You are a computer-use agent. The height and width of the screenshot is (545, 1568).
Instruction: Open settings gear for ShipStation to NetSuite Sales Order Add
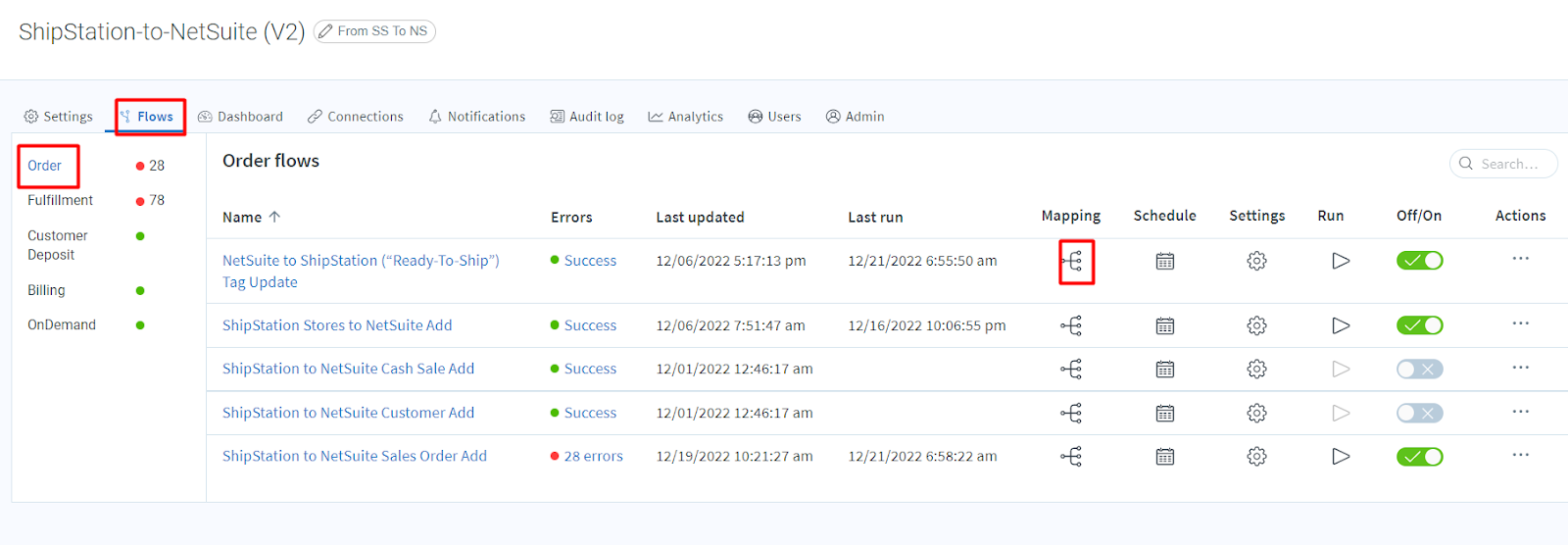coord(1256,456)
